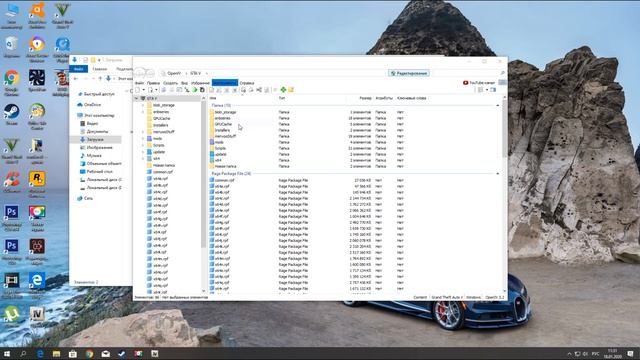Click the green arrow toolbar icon
This screenshot has height=360, width=640.
[195, 90]
